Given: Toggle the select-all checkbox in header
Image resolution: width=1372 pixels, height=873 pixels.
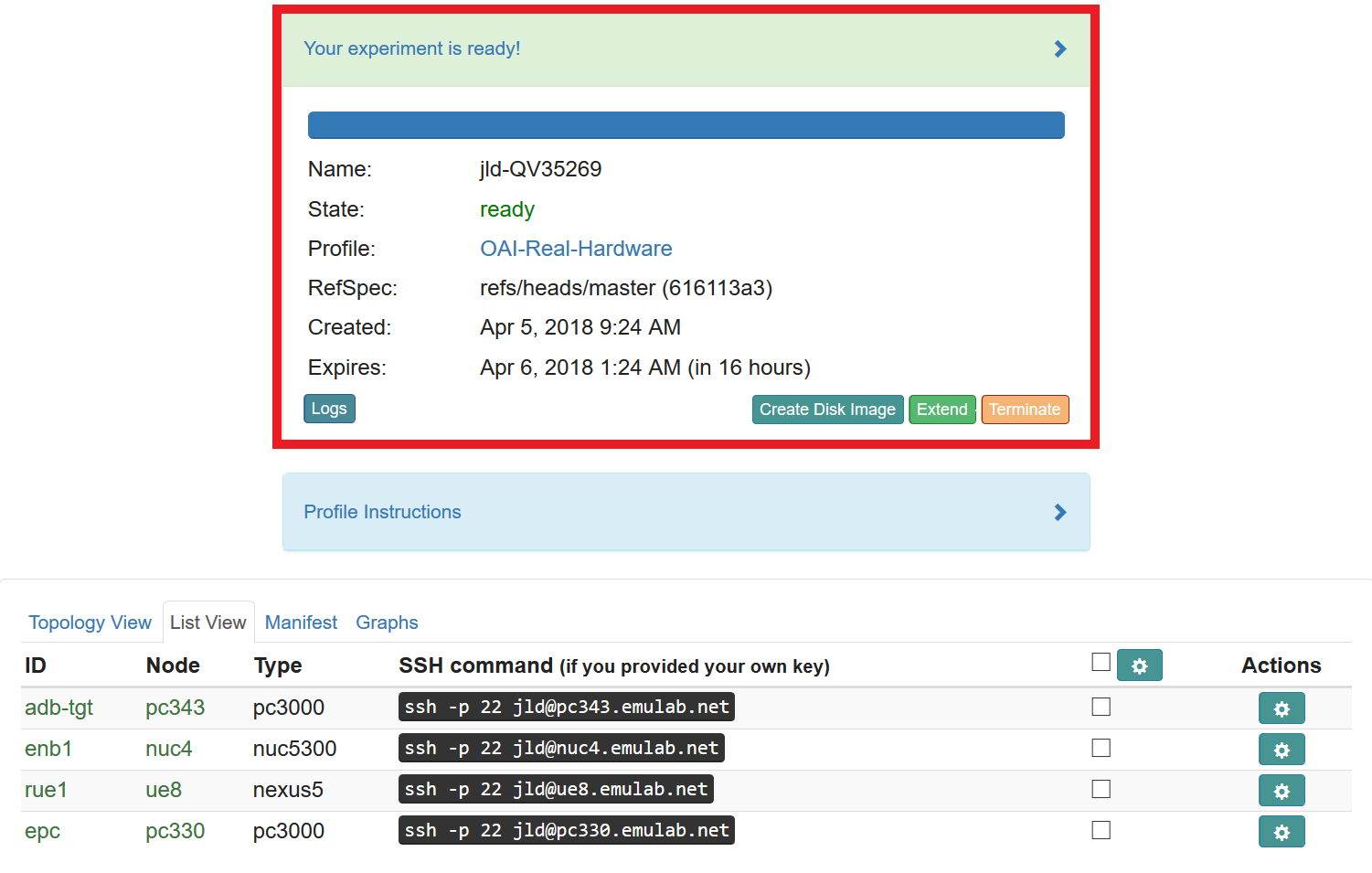Looking at the screenshot, I should pyautogui.click(x=1101, y=662).
